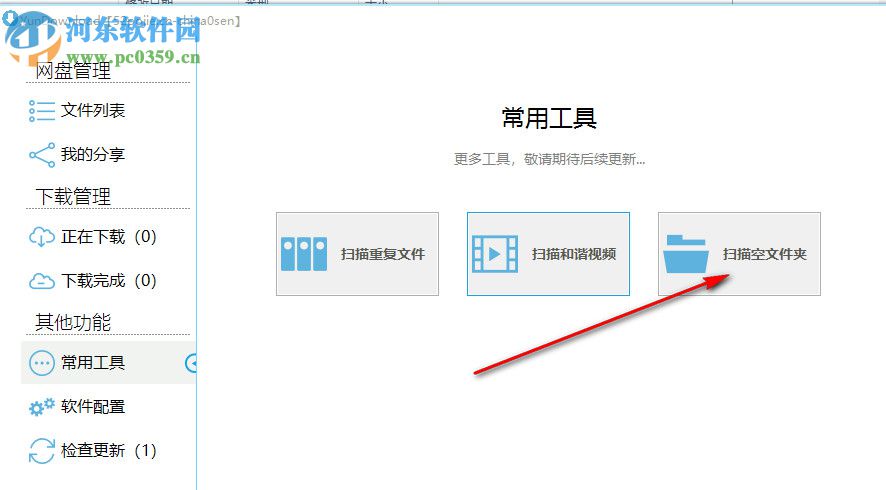
Task: Select 常用工具 in the sidebar
Action: tap(93, 362)
